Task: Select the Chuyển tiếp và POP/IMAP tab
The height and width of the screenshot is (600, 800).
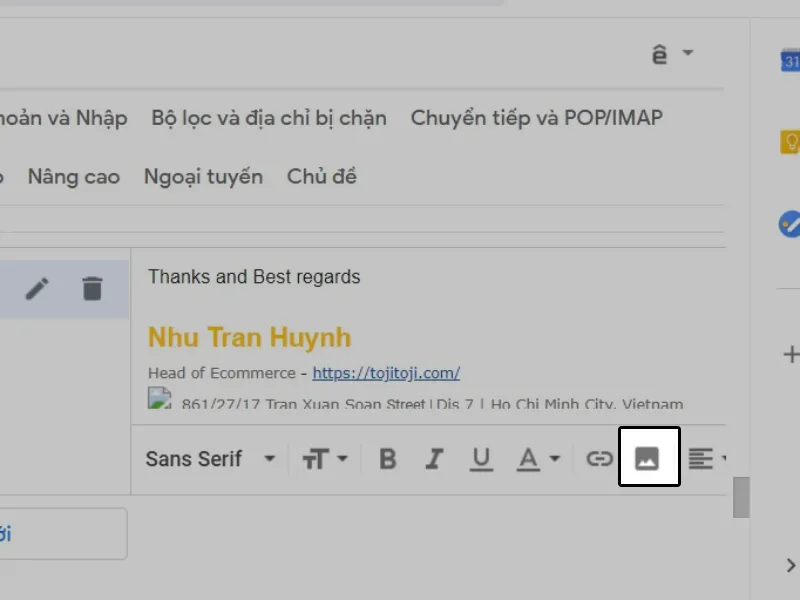Action: [536, 117]
